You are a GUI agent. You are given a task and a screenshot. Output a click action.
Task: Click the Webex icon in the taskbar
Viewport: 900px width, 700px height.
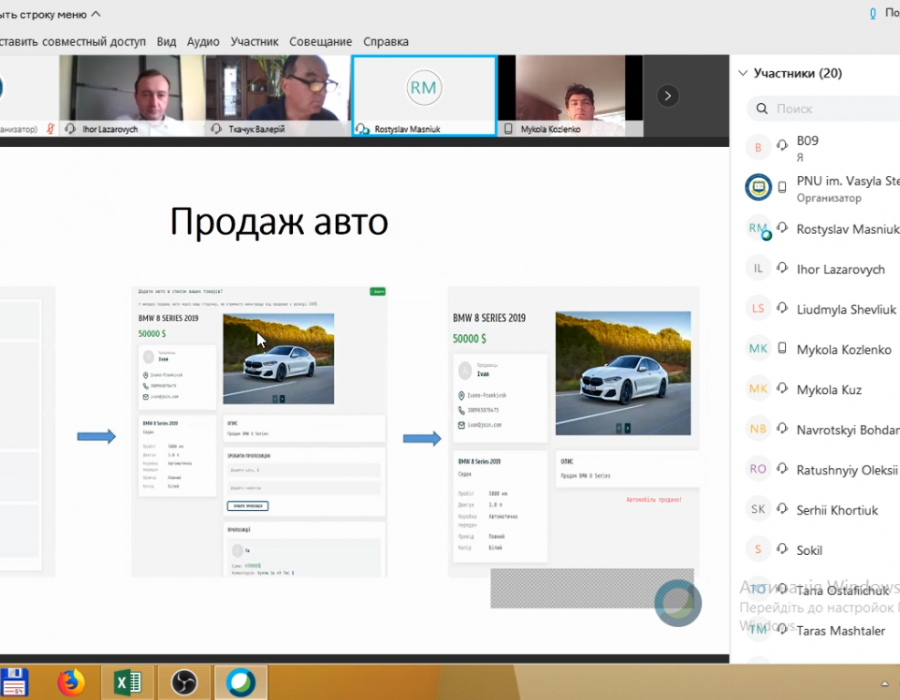tap(240, 682)
